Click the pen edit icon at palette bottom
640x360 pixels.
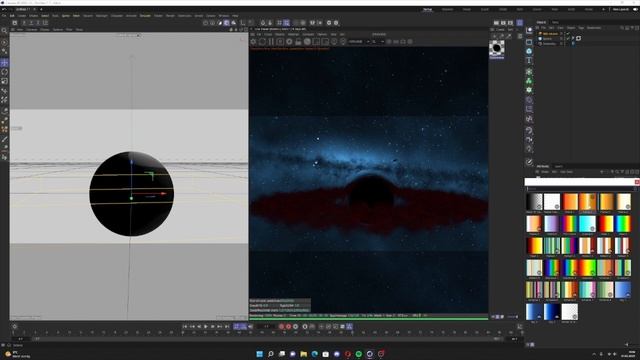point(529,162)
